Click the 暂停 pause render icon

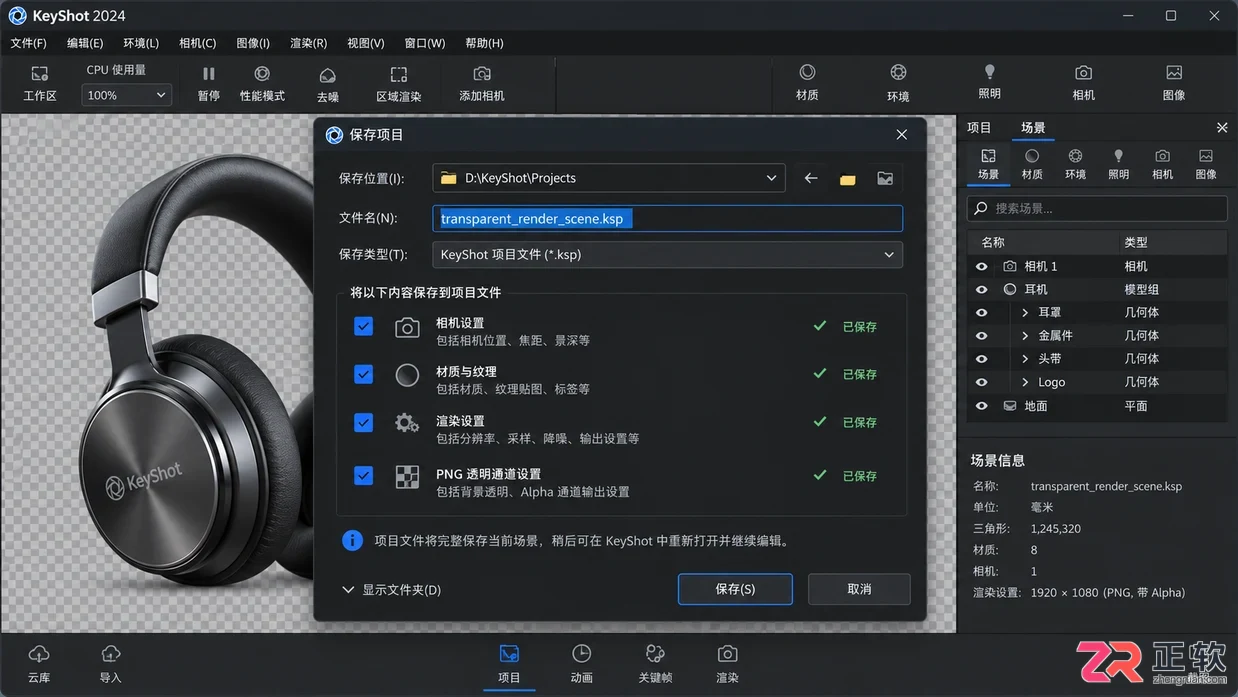click(208, 74)
